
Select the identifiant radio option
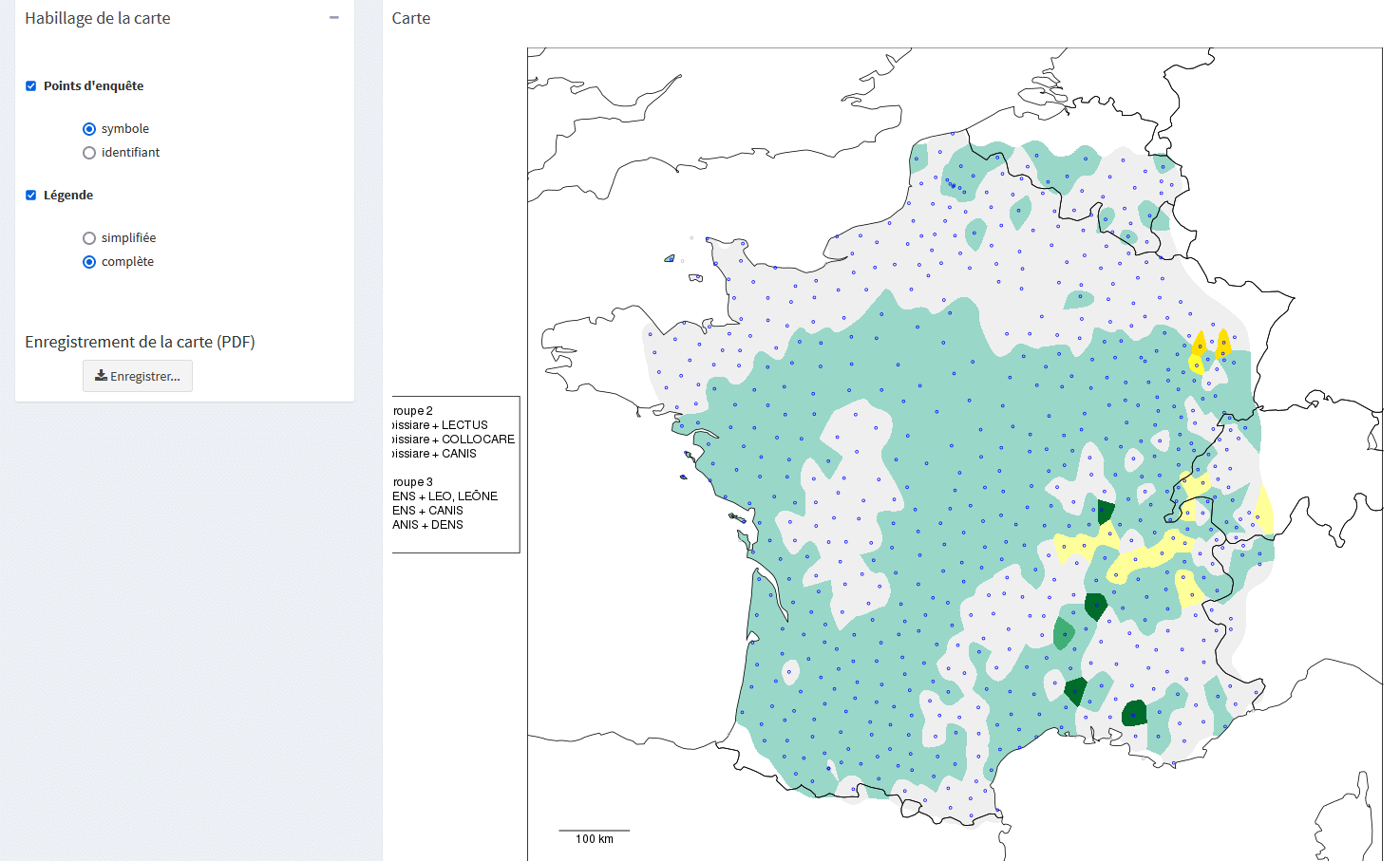tap(89, 153)
